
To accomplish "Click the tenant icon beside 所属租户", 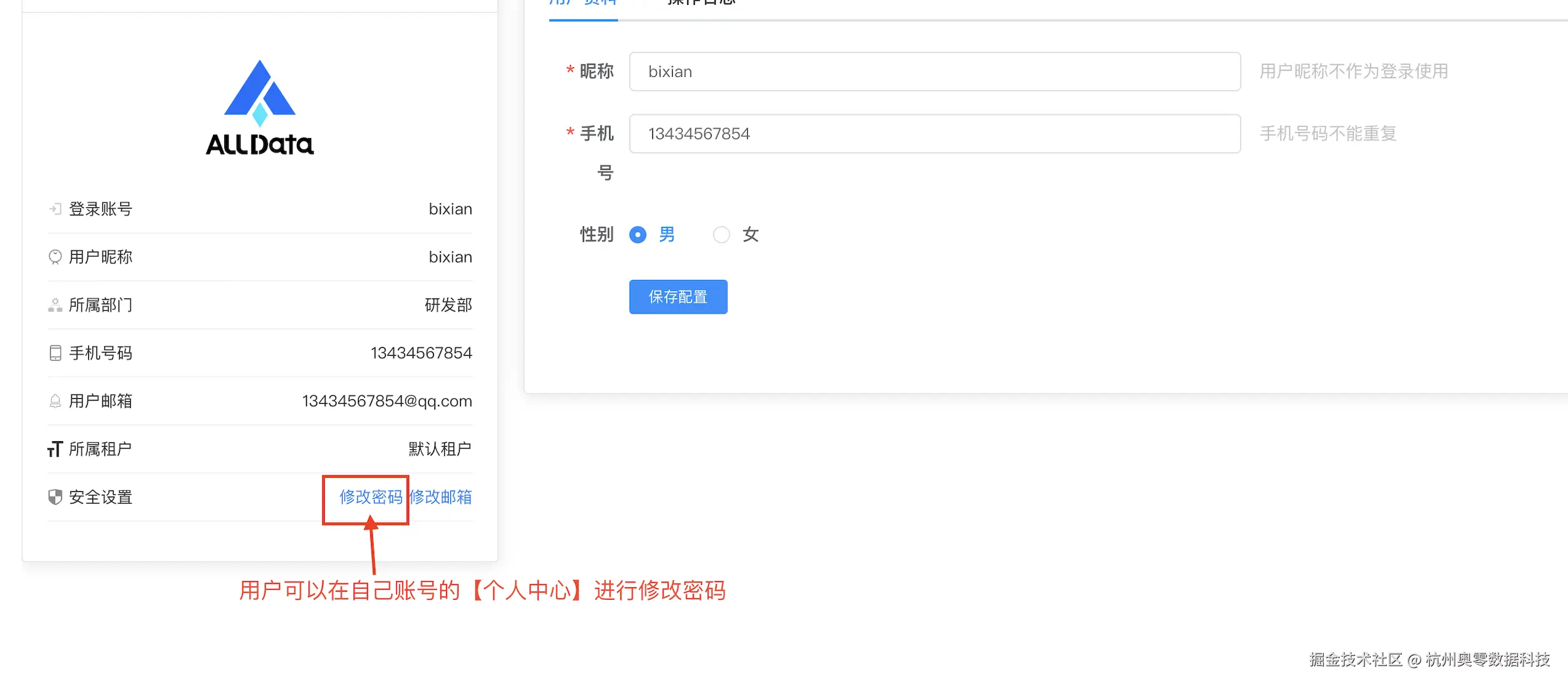I will click(x=55, y=449).
